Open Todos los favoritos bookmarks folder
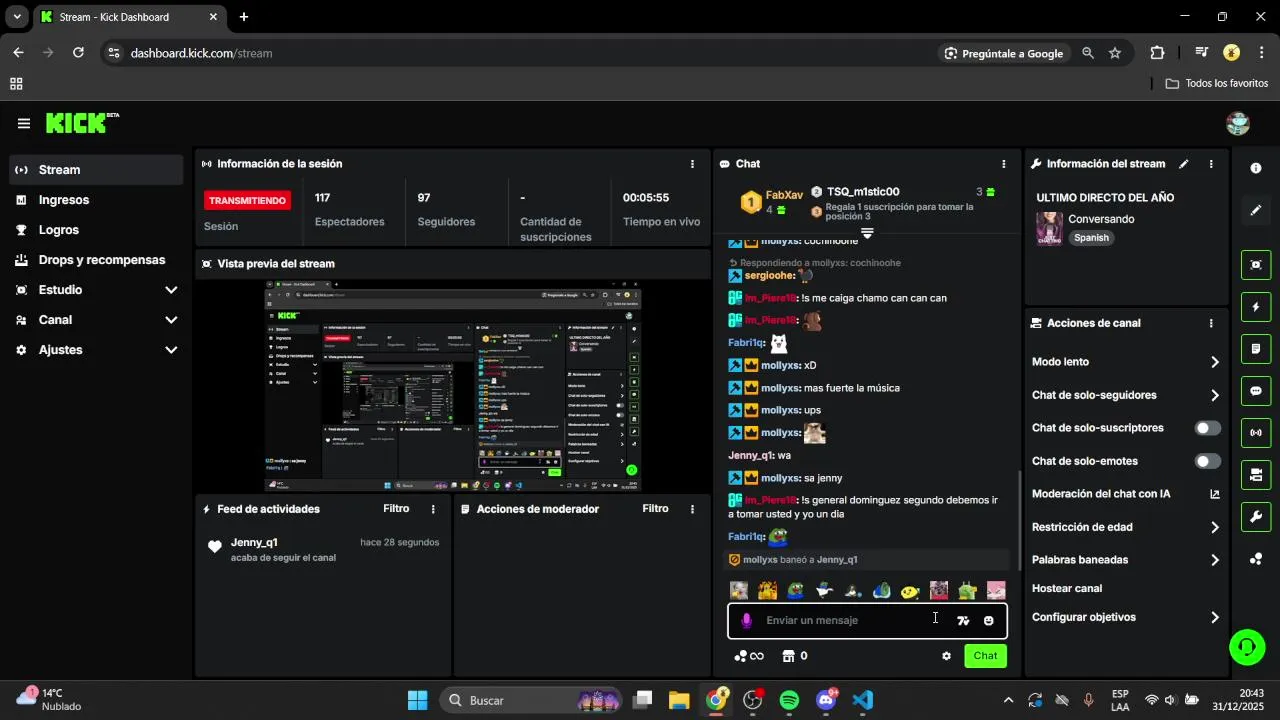1280x720 pixels. pyautogui.click(x=1217, y=84)
